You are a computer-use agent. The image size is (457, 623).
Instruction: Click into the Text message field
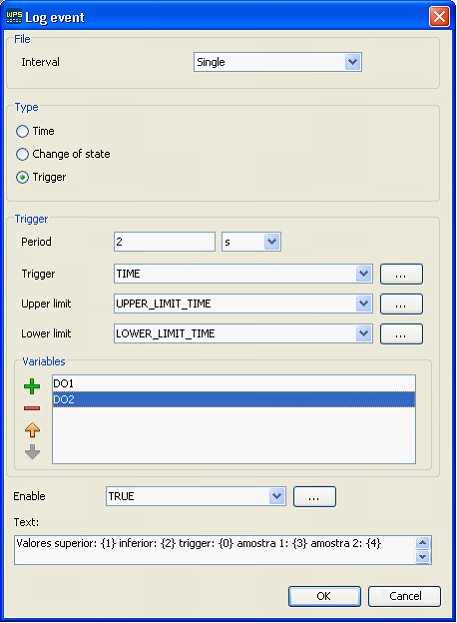point(215,550)
